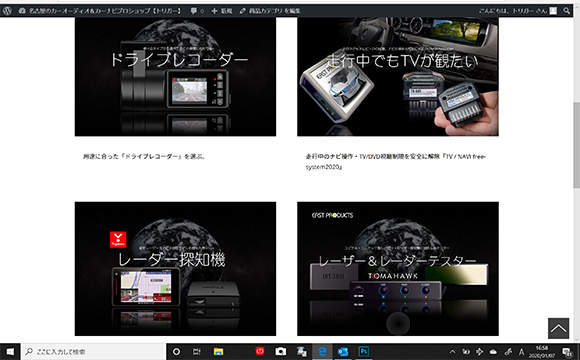
Task: Open the レーダー探知機 category image
Action: (175, 269)
